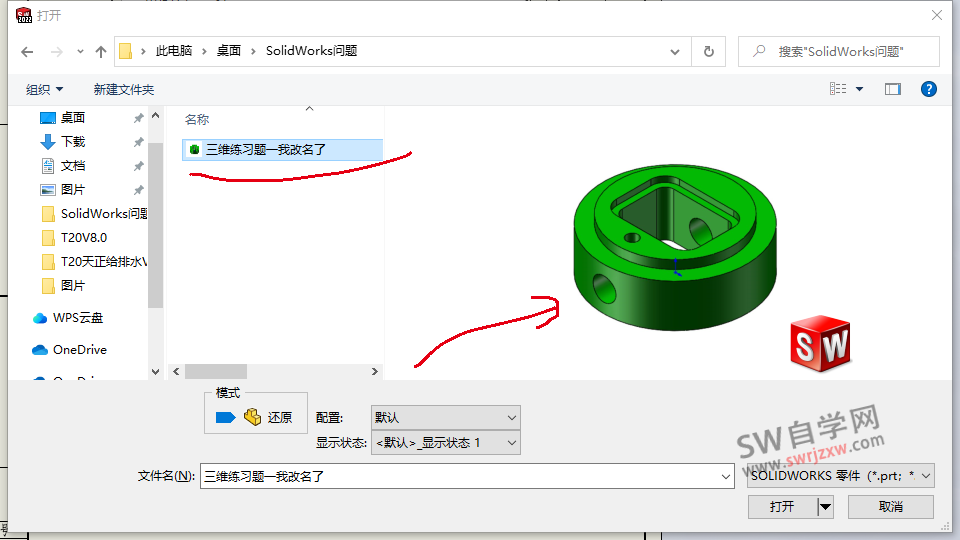Click the pin icon beside 下载

pos(139,142)
